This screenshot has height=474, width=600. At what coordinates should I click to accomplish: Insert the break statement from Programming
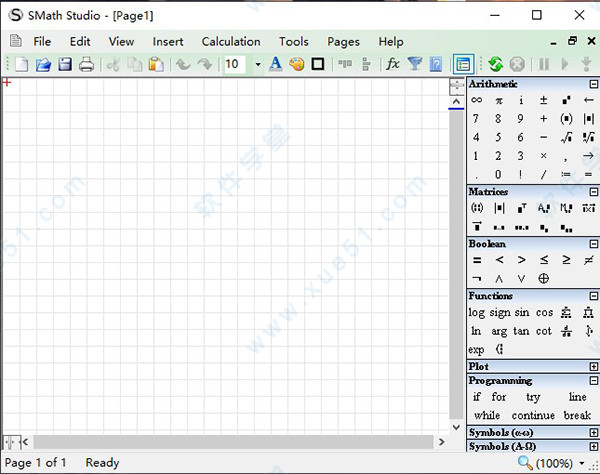click(x=577, y=415)
